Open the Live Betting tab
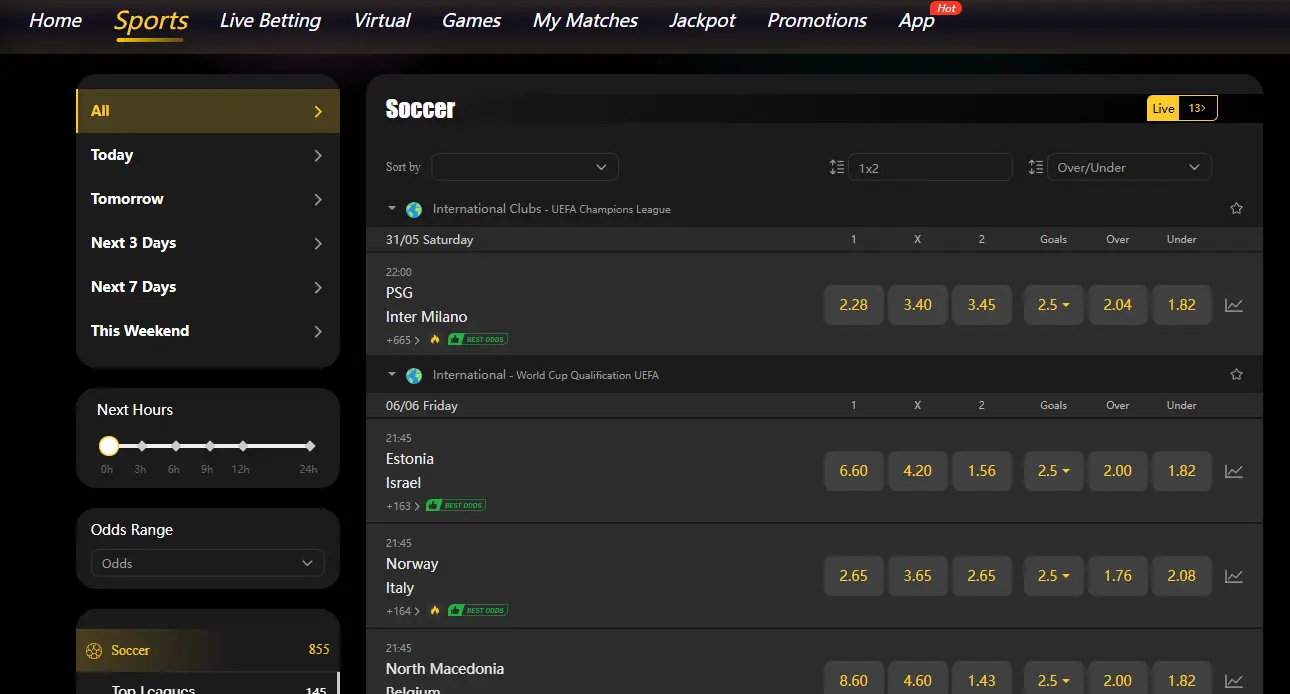1290x694 pixels. [x=270, y=21]
